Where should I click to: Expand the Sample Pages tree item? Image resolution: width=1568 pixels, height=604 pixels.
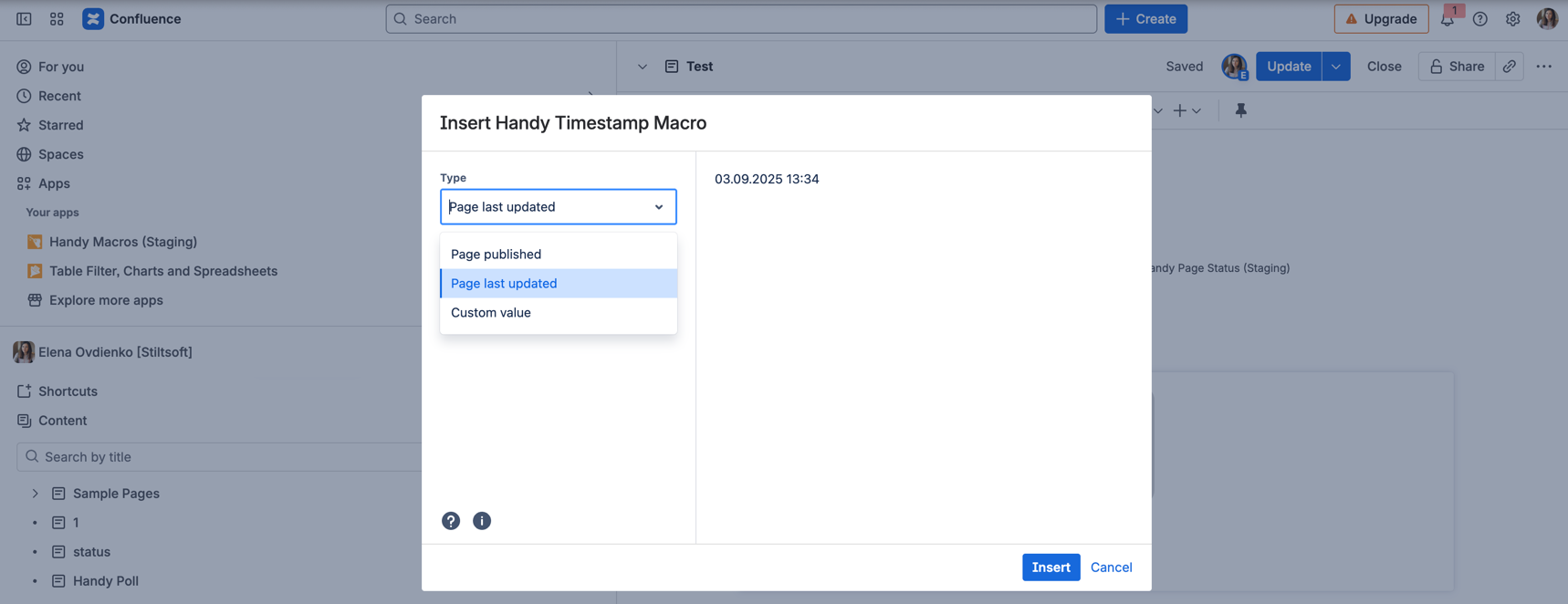click(36, 494)
